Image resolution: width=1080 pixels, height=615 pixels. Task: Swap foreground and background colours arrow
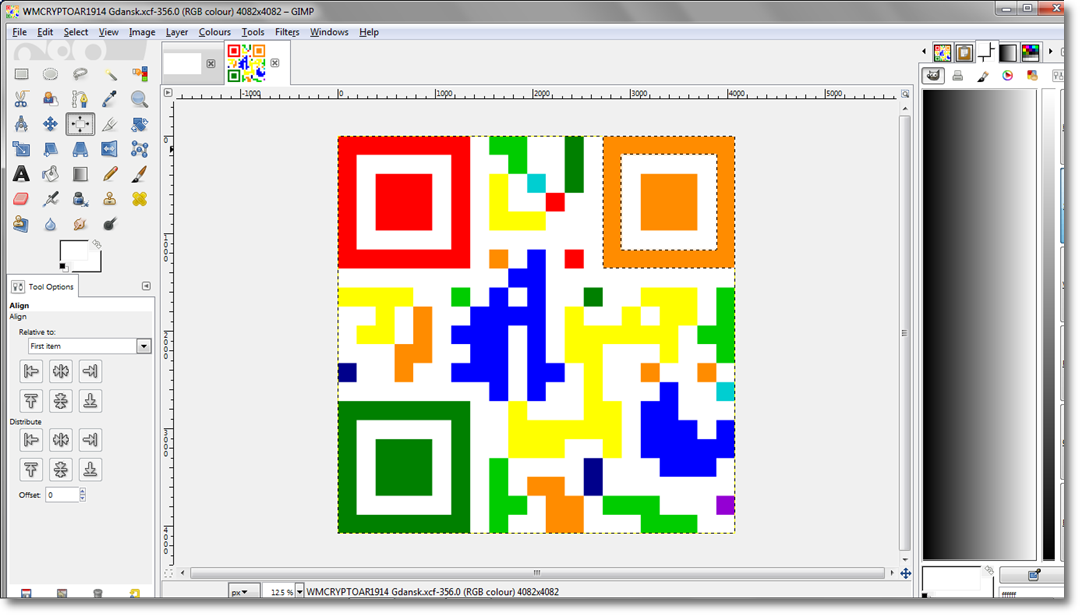coord(97,244)
